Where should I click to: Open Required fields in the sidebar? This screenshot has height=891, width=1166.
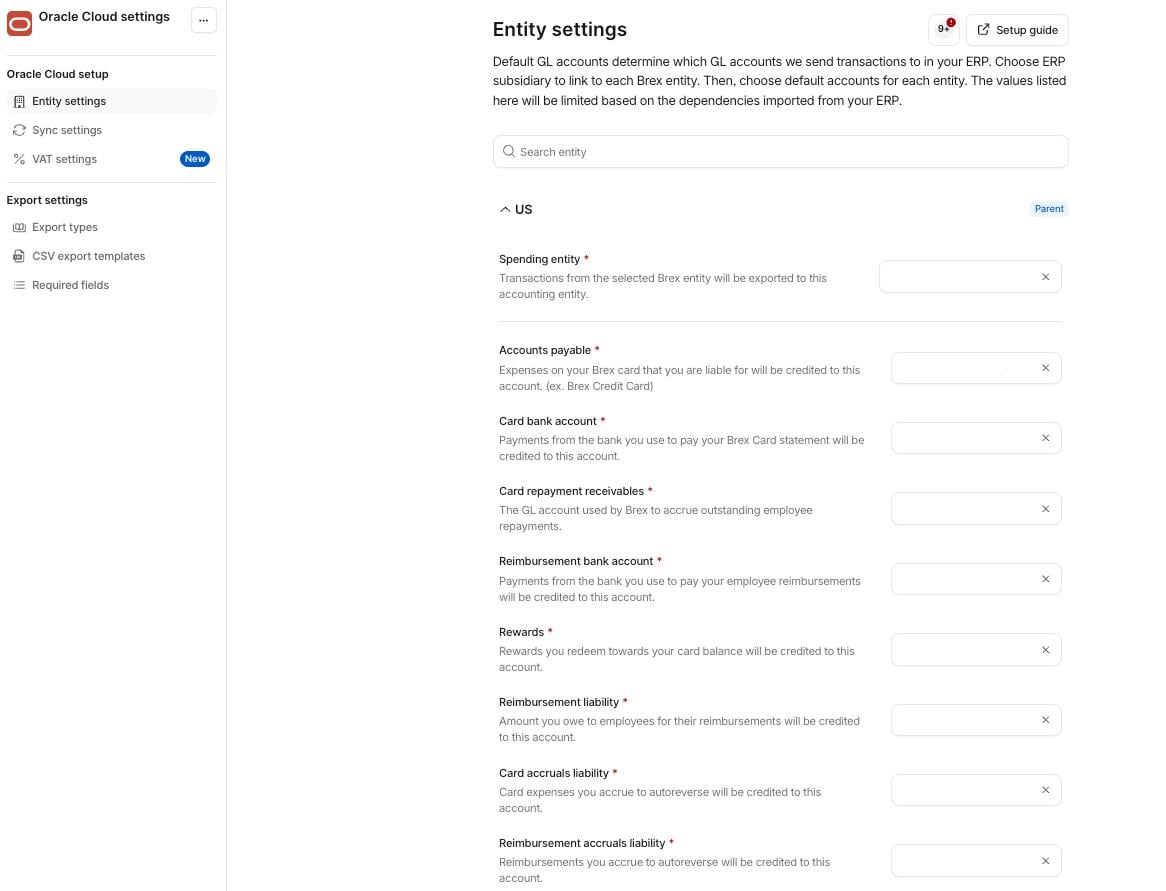pyautogui.click(x=112, y=286)
